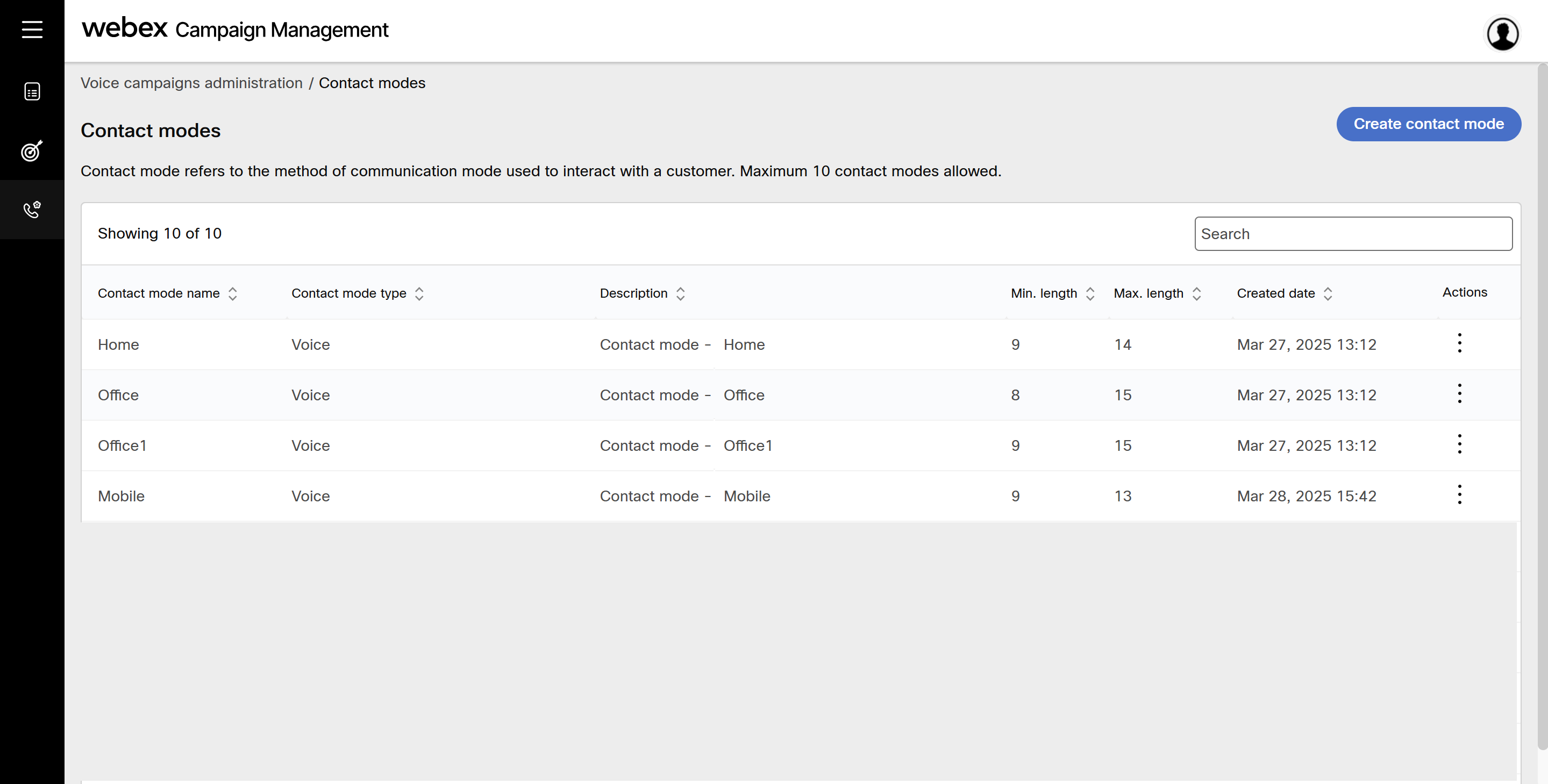Select the Home contact mode name
Viewport: 1548px width, 784px height.
click(118, 345)
